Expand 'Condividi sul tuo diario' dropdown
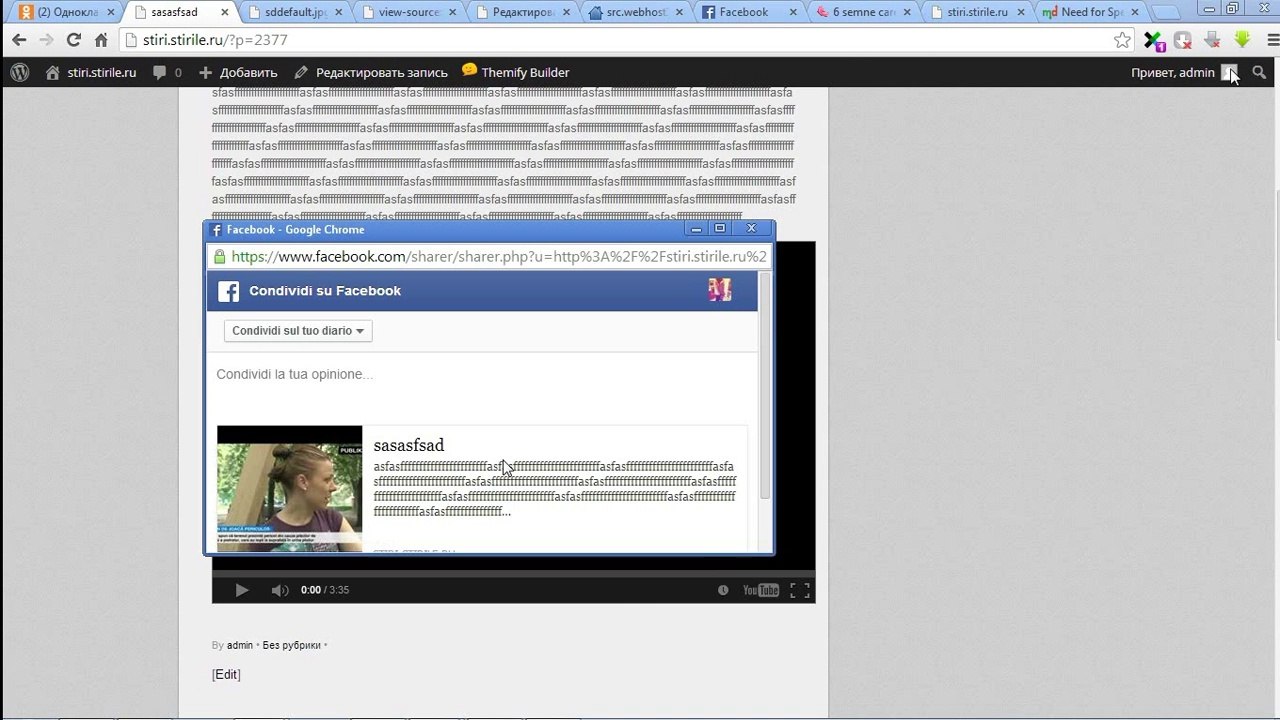 click(298, 331)
